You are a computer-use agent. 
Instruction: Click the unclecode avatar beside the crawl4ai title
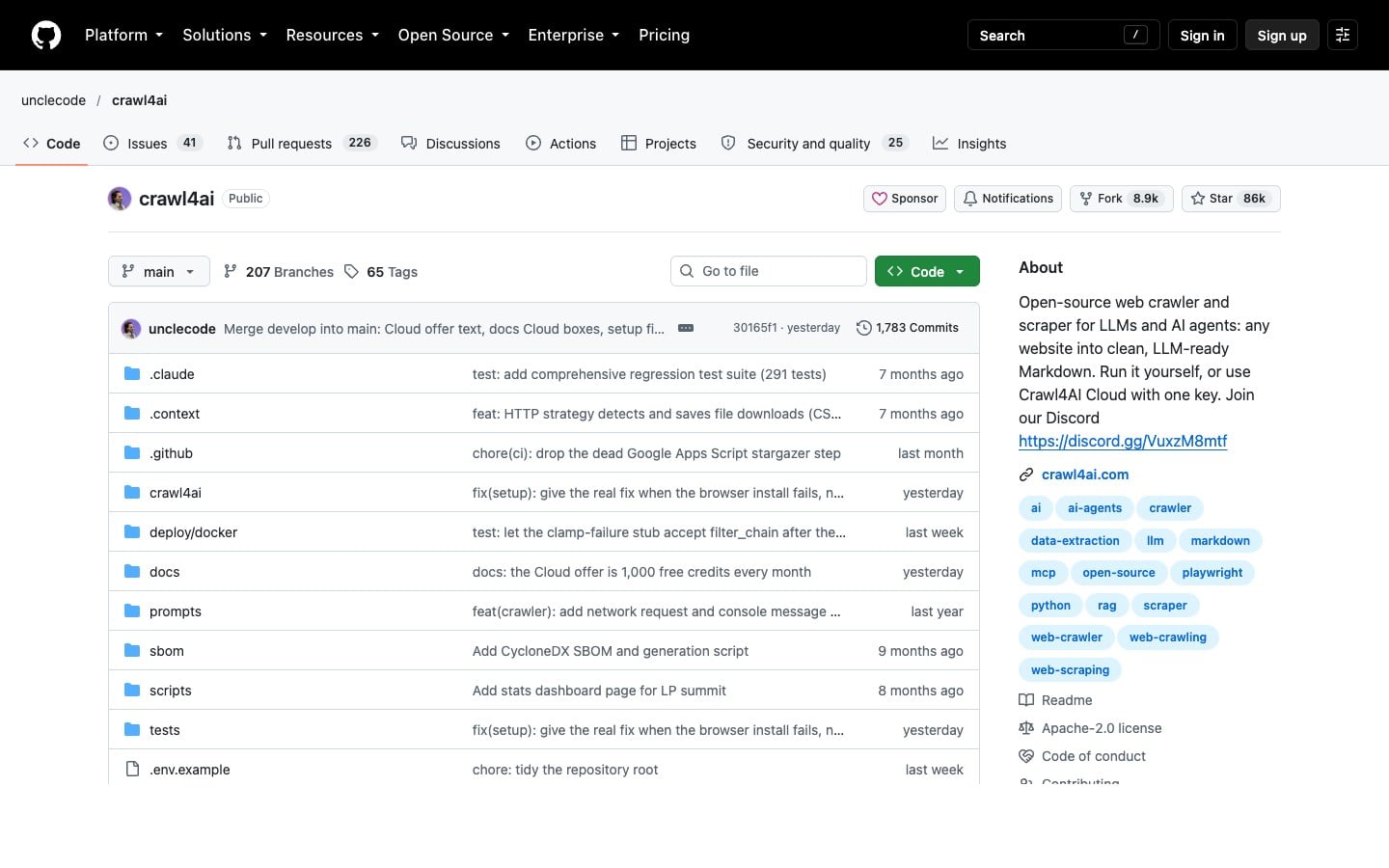(x=120, y=199)
